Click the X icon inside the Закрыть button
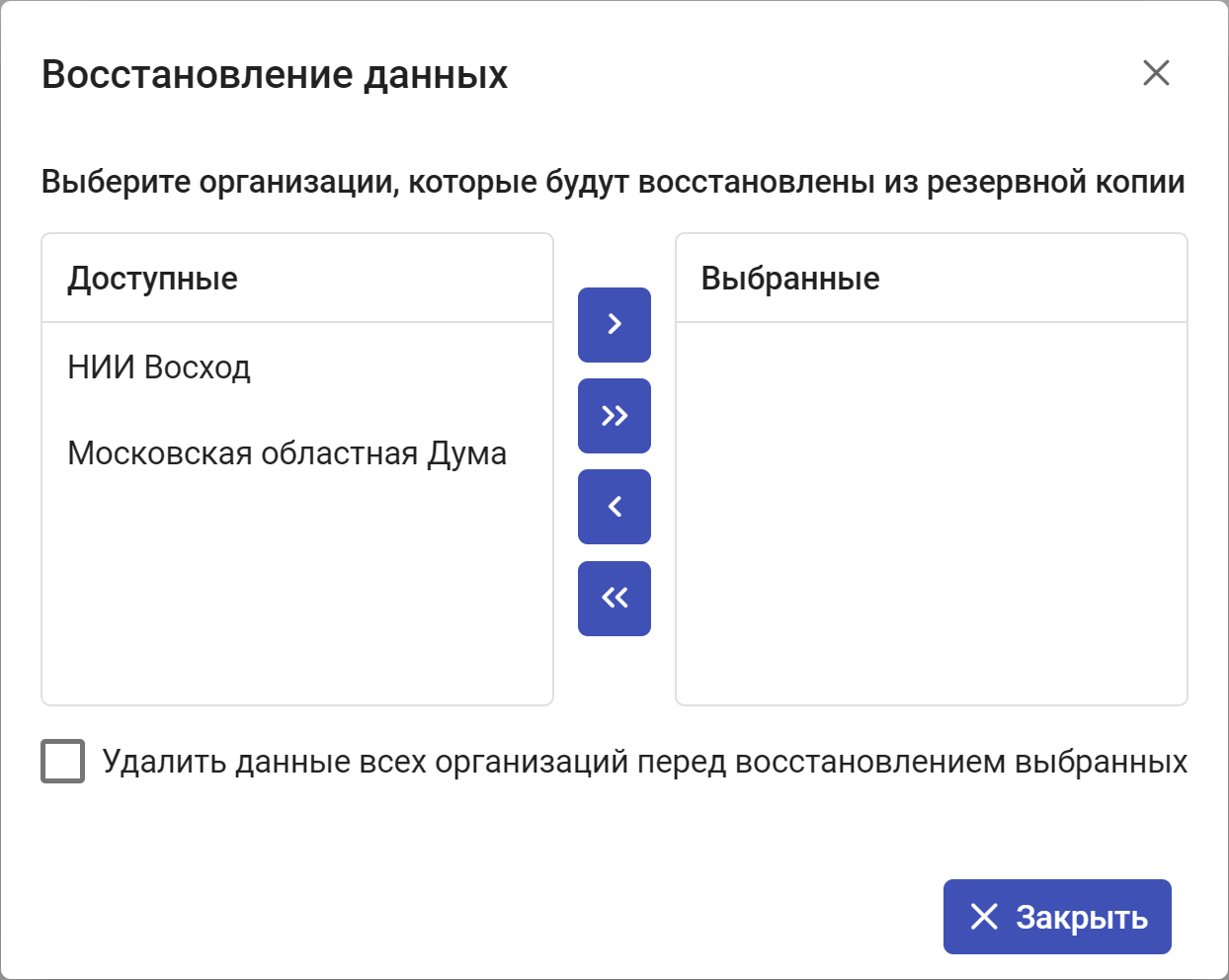This screenshot has height=980, width=1229. [x=984, y=917]
